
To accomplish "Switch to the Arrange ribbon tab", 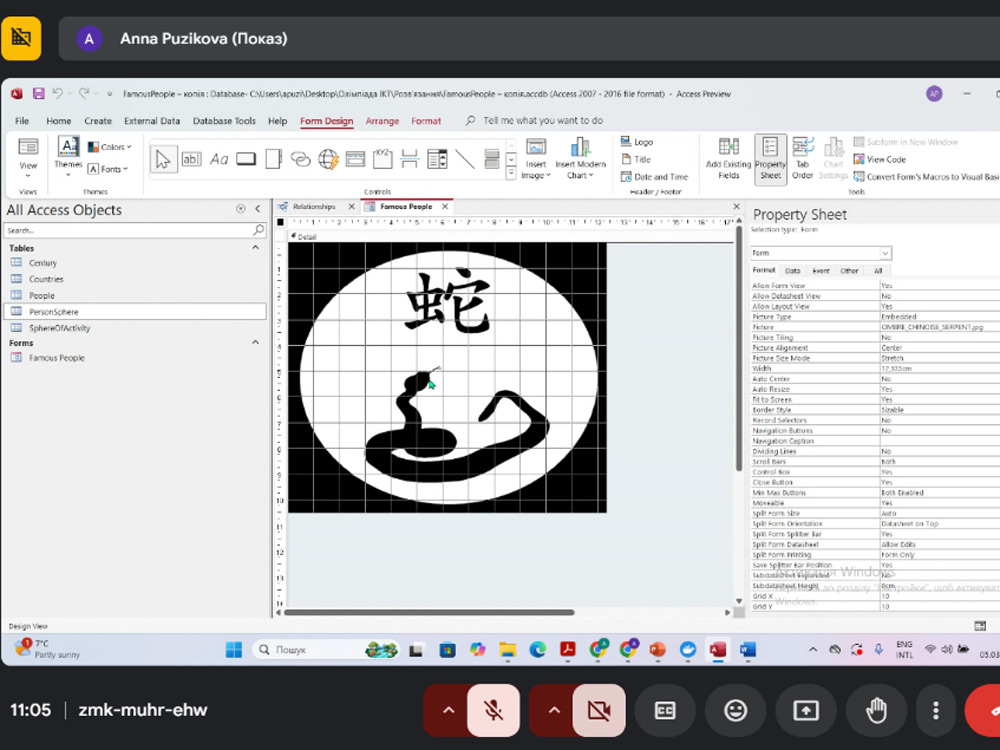I will (x=382, y=121).
